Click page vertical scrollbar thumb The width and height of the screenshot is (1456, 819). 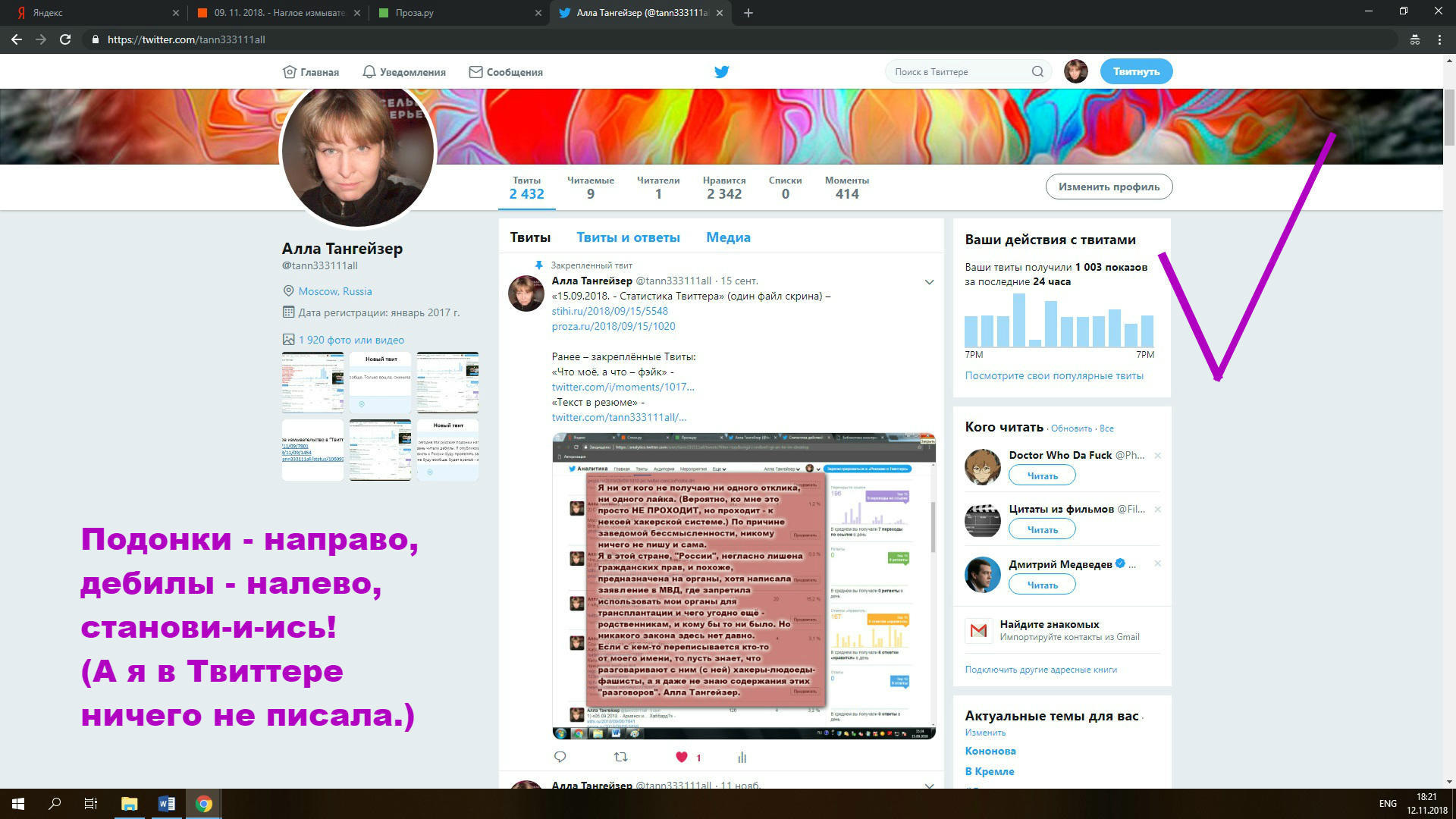[x=1449, y=118]
